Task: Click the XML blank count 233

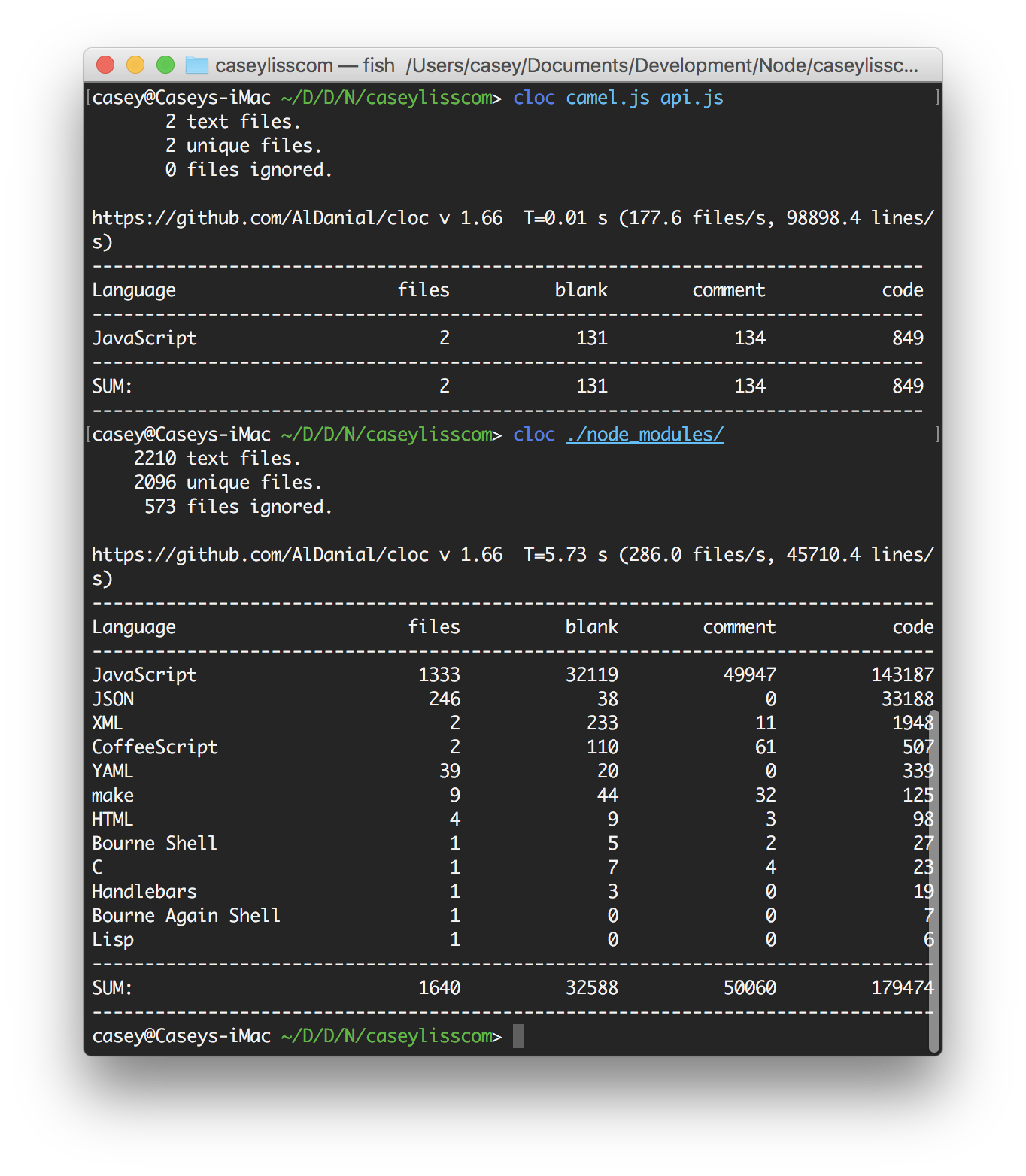Action: (603, 723)
